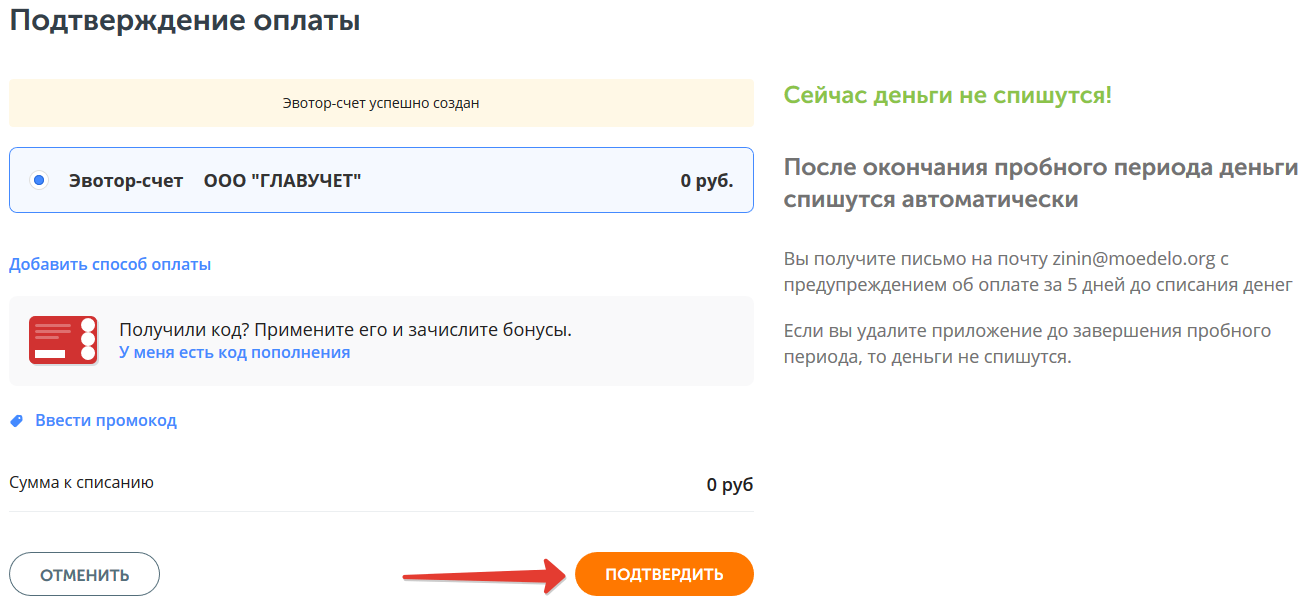
Task: Click the Получили код? bonus hint text
Action: pyautogui.click(x=345, y=330)
